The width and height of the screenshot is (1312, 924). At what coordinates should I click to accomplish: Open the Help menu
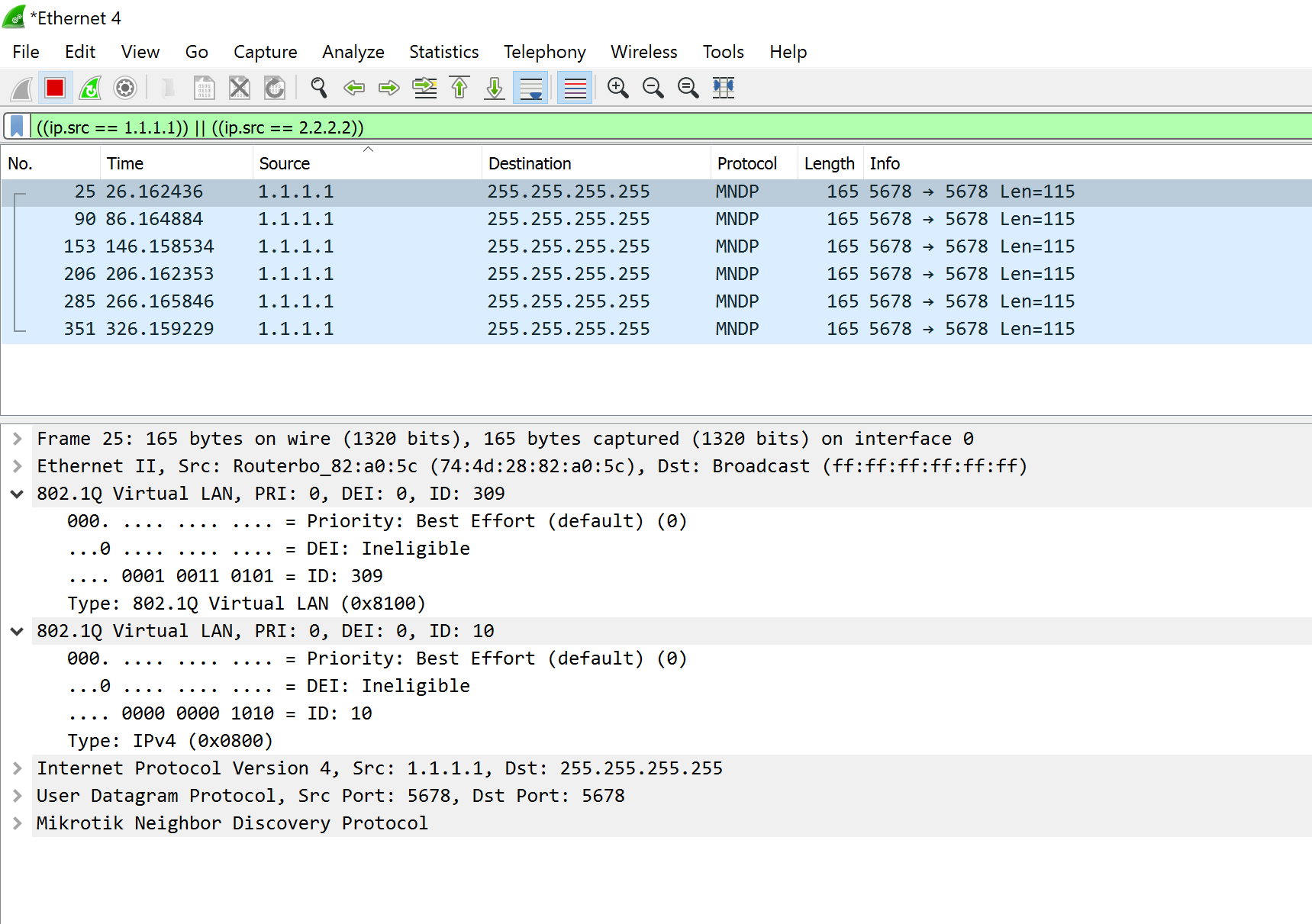(788, 52)
